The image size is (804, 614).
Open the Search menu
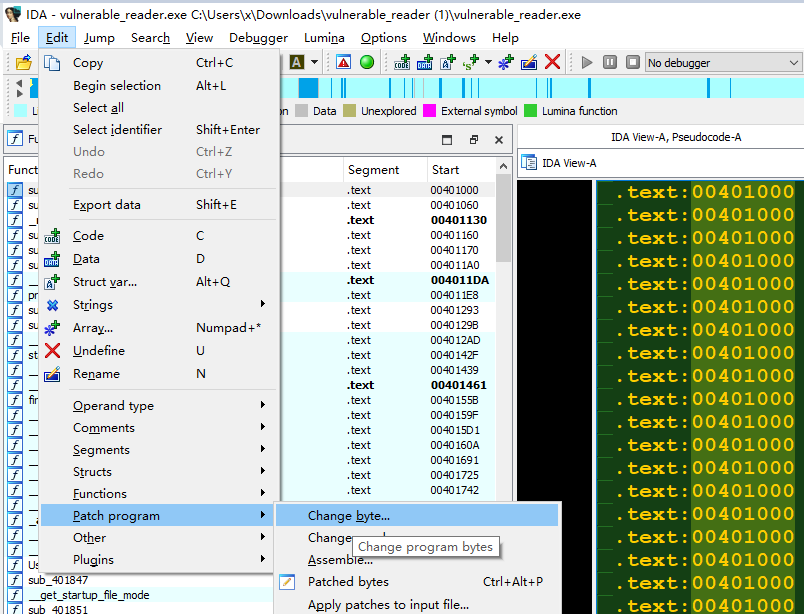coord(150,38)
